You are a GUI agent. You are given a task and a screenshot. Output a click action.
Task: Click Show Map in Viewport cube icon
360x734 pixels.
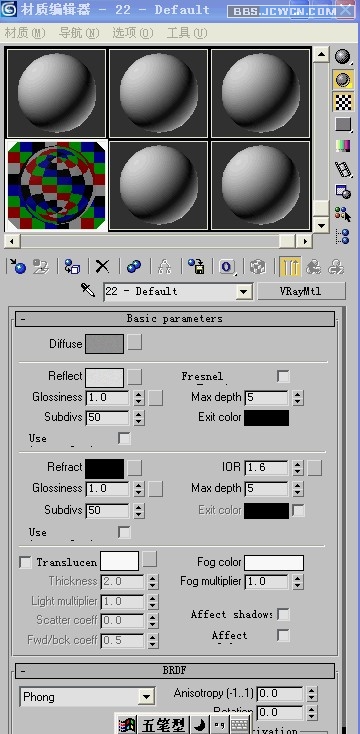(257, 267)
